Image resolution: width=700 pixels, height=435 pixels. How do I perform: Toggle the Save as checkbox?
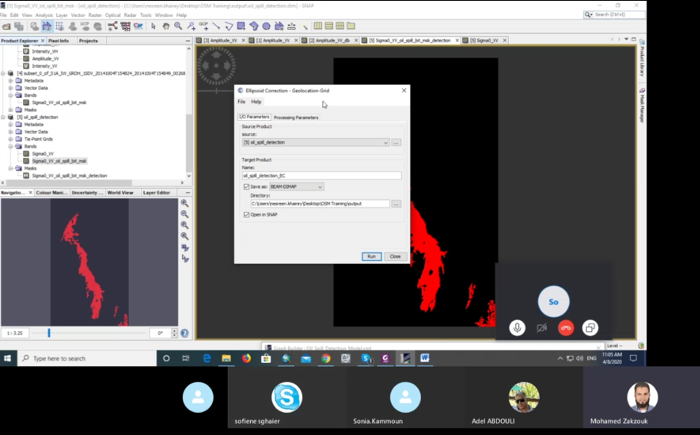point(246,187)
